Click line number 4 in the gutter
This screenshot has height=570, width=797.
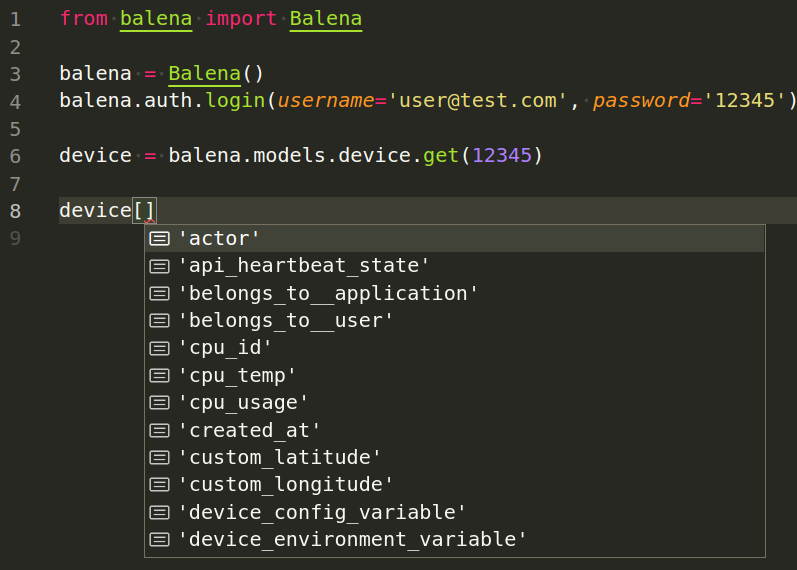point(14,101)
